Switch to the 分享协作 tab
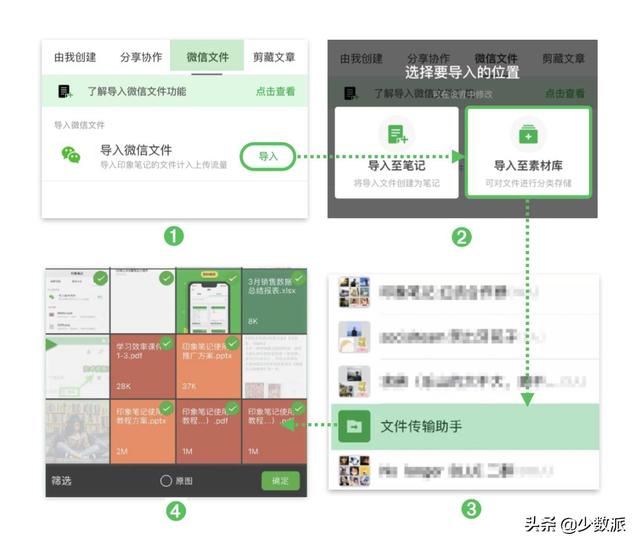640x547 pixels. point(141,57)
